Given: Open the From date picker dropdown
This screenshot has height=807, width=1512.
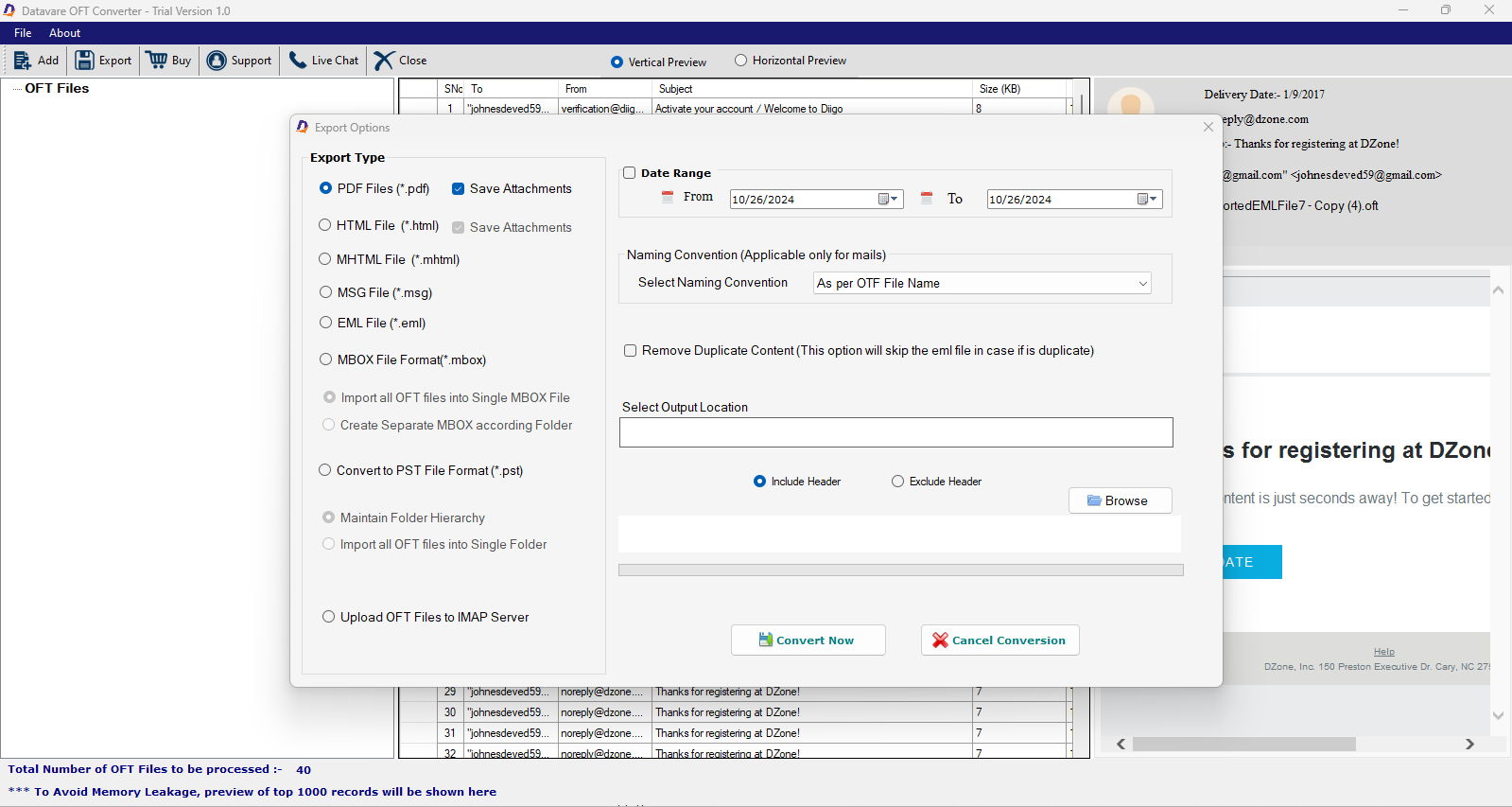Looking at the screenshot, I should pos(888,199).
